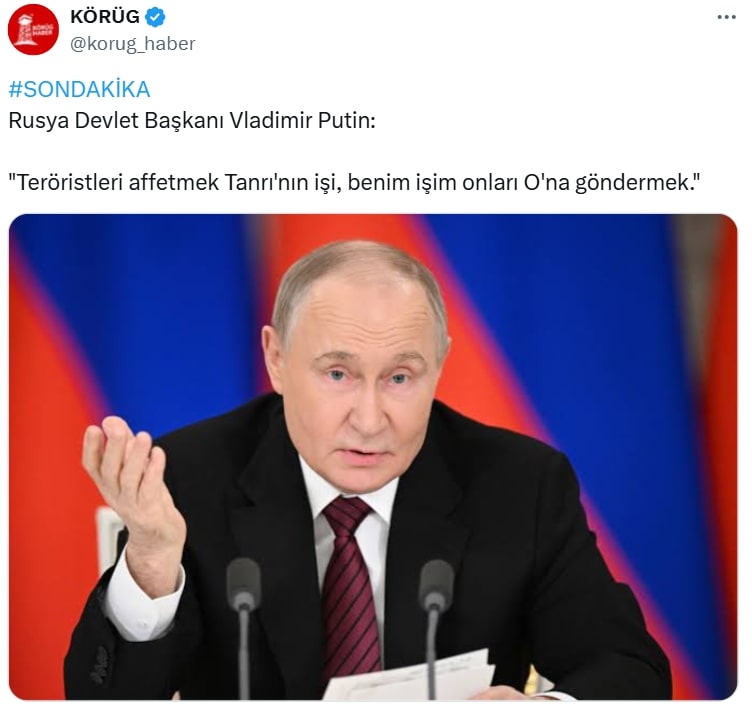Click the red flag stripe at photo left
This screenshot has height=715, width=752.
click(43, 432)
